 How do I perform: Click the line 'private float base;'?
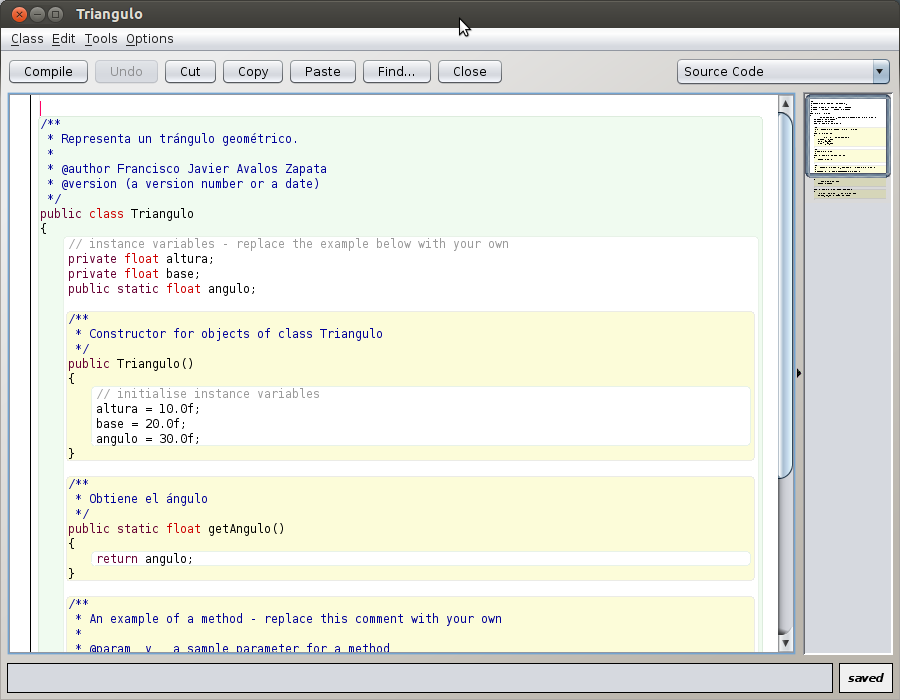click(134, 274)
